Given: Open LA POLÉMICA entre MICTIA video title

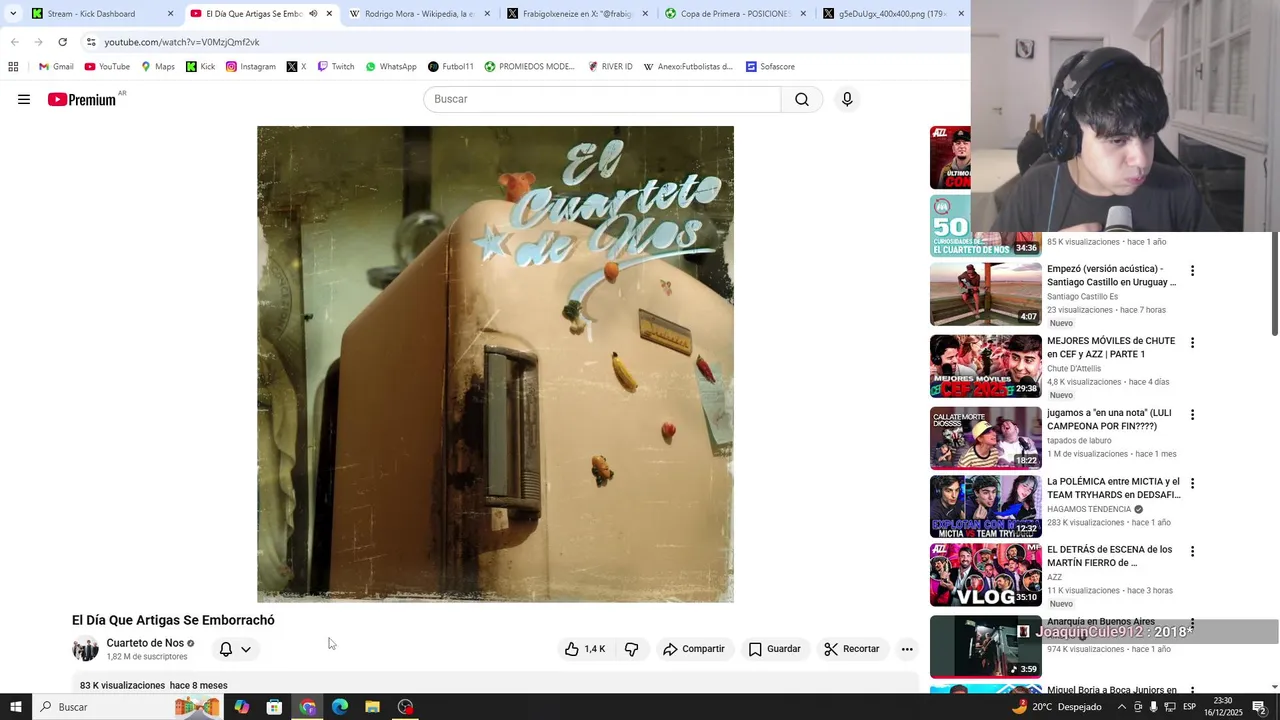Looking at the screenshot, I should [x=1113, y=488].
